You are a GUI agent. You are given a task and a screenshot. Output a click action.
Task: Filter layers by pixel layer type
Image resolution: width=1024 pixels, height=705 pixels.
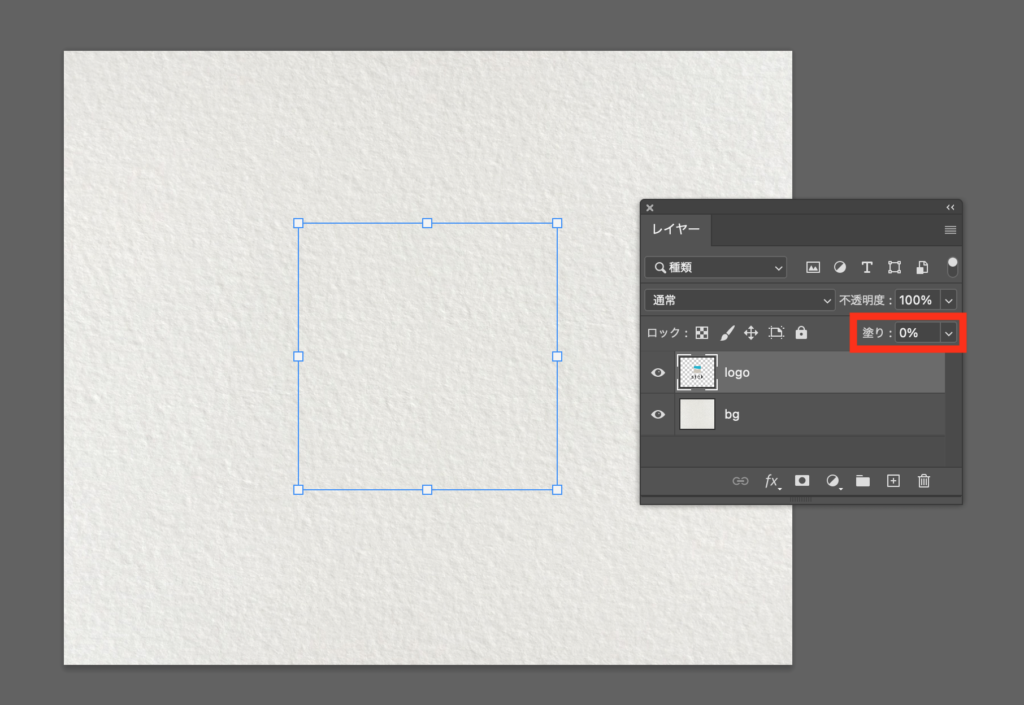click(x=812, y=268)
